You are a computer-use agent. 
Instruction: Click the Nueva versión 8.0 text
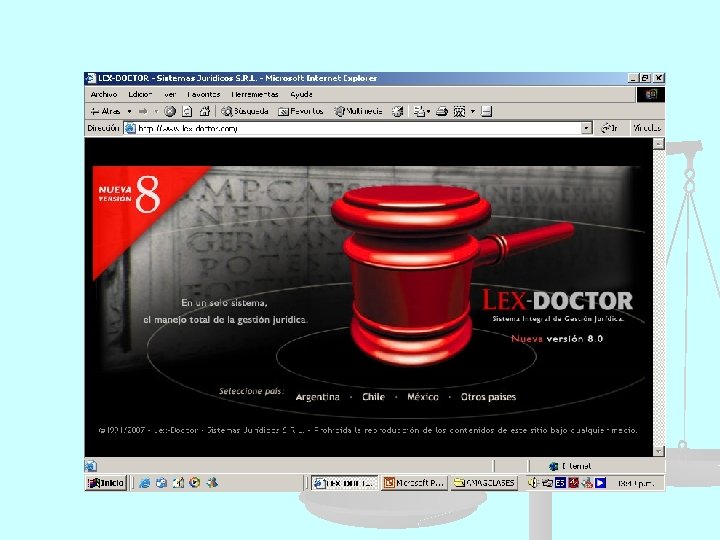[557, 339]
